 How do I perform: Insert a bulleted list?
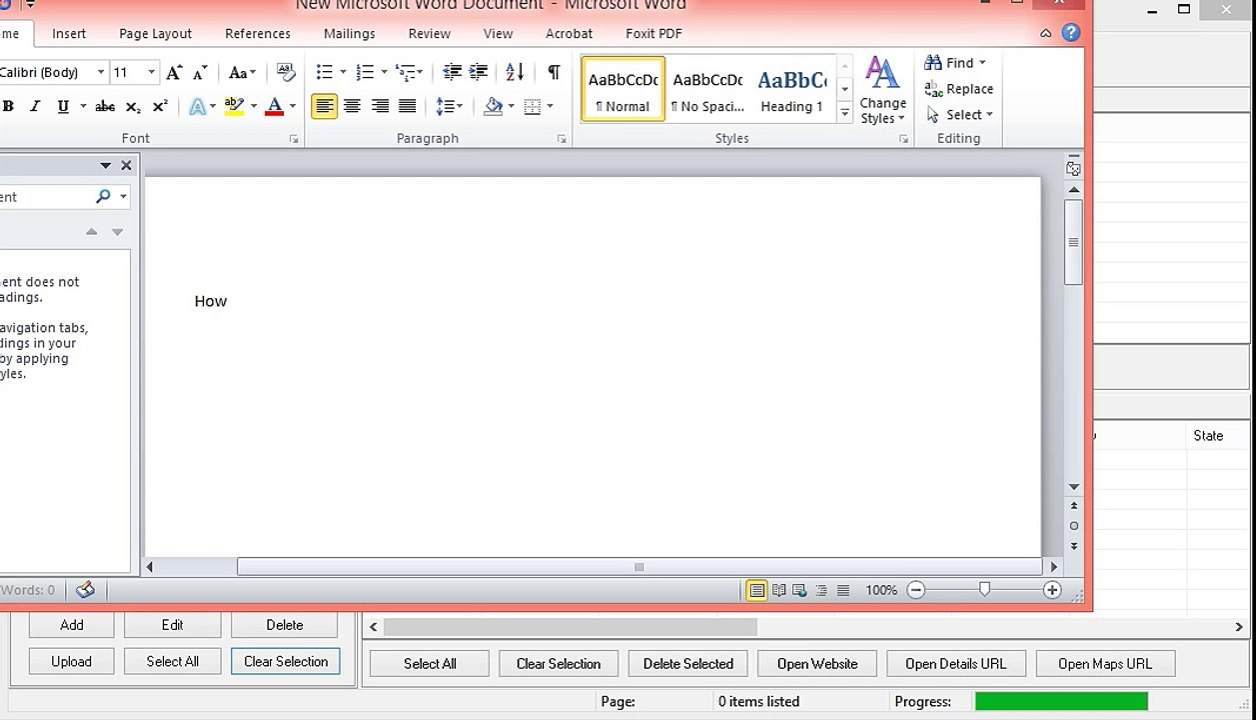click(x=324, y=72)
